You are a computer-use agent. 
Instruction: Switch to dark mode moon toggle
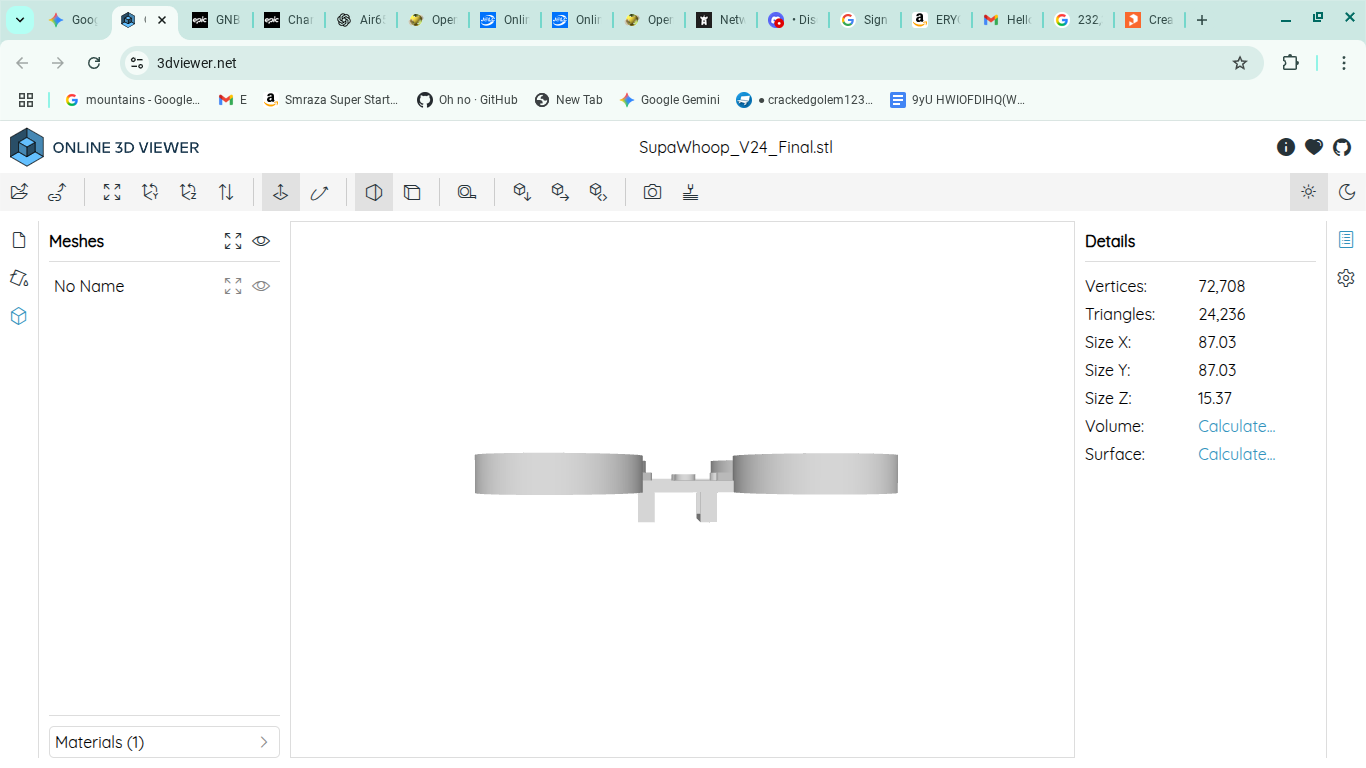coord(1347,192)
